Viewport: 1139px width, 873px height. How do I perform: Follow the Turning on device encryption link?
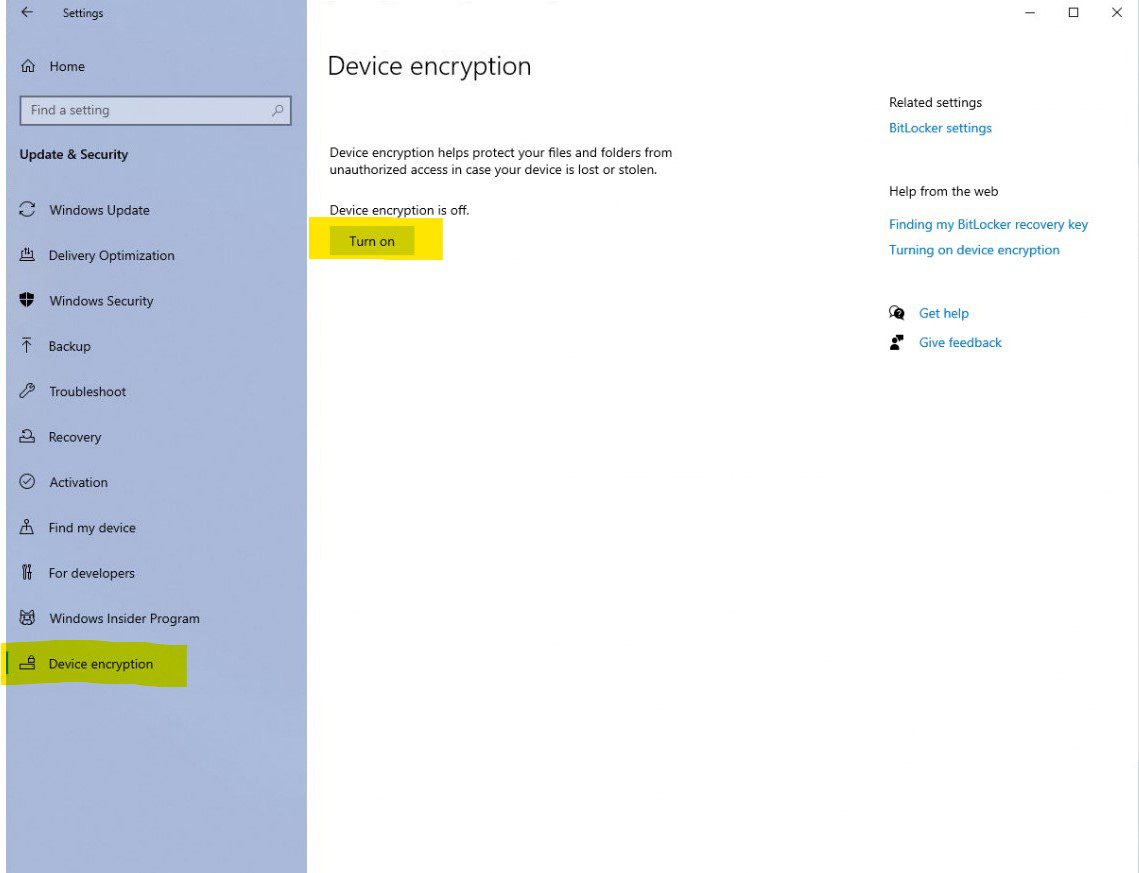coord(974,249)
